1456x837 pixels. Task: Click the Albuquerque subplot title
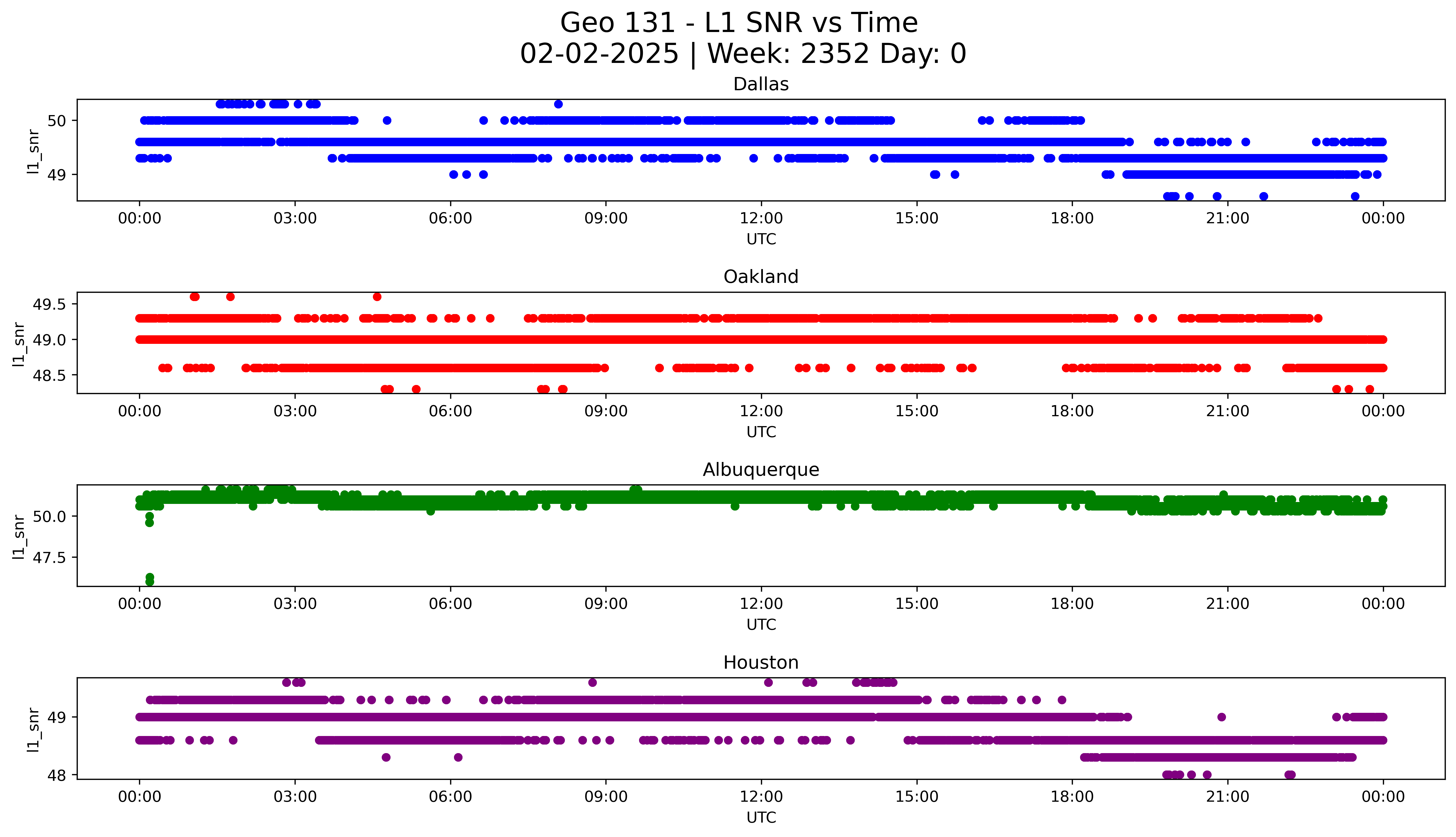point(760,470)
